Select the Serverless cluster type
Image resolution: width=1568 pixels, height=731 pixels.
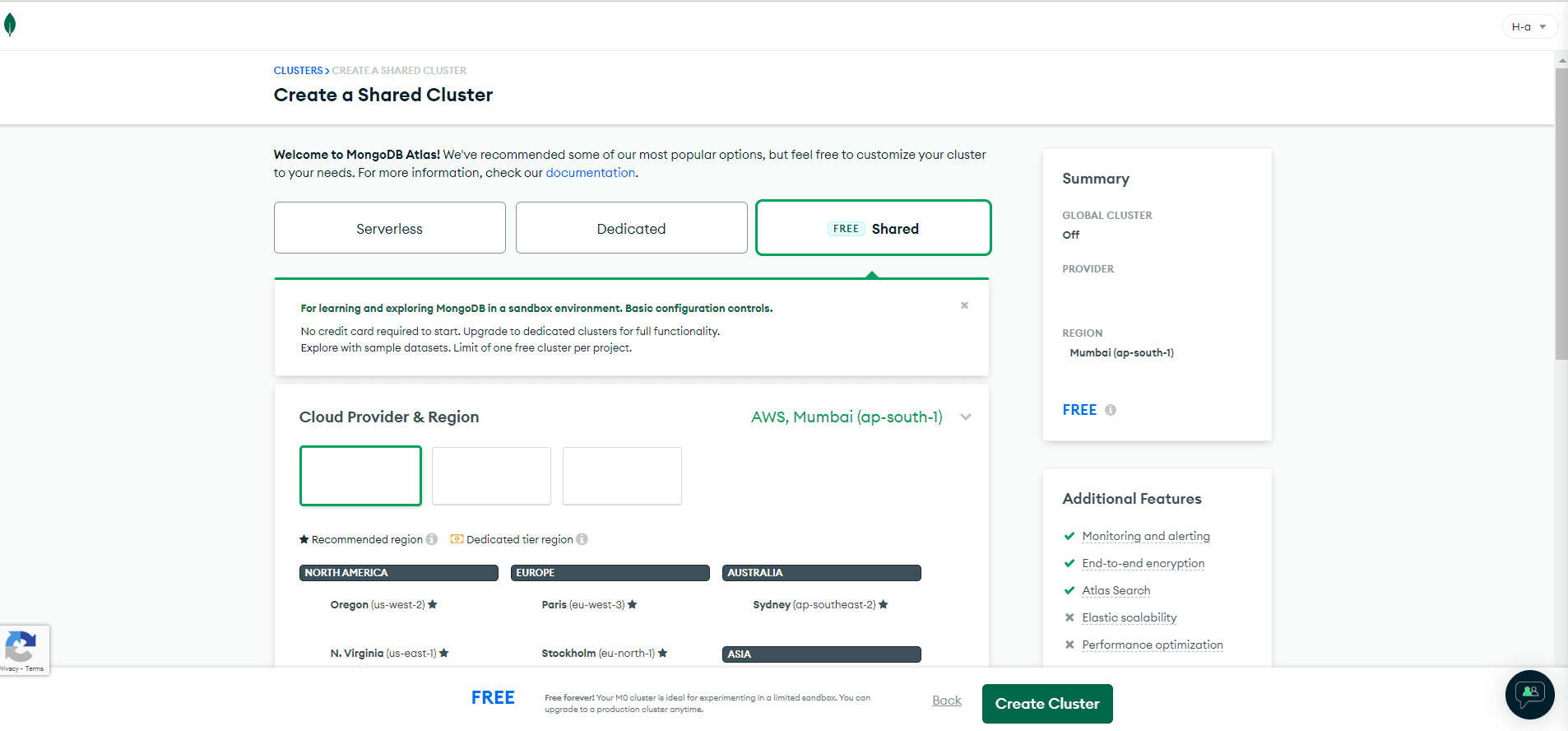[390, 228]
